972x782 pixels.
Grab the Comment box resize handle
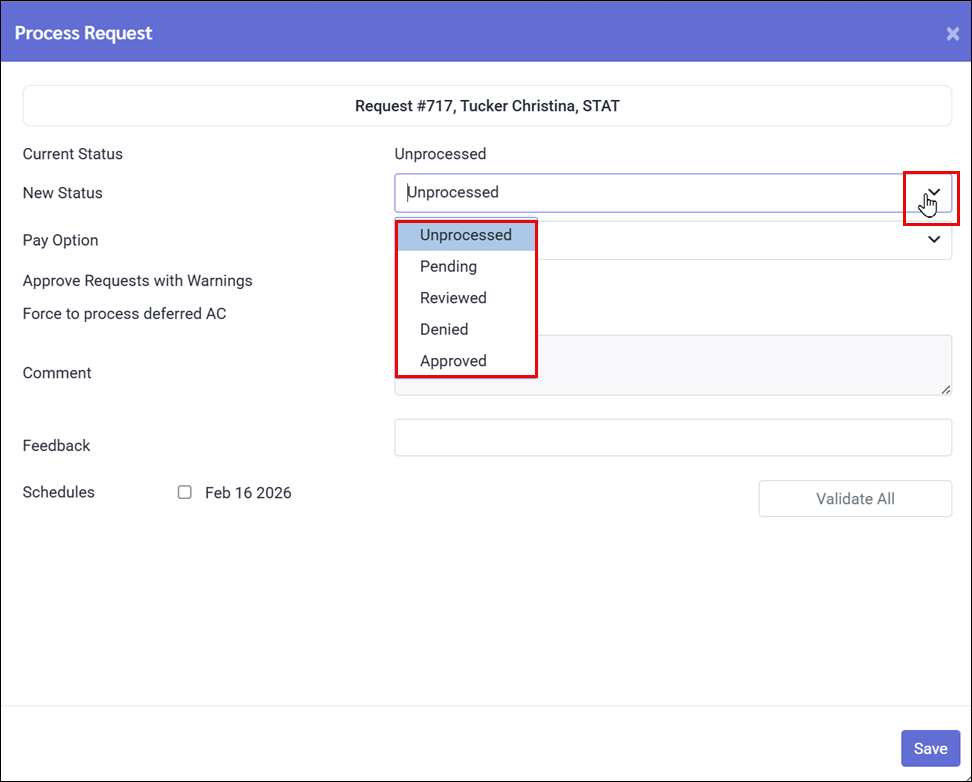click(x=946, y=389)
